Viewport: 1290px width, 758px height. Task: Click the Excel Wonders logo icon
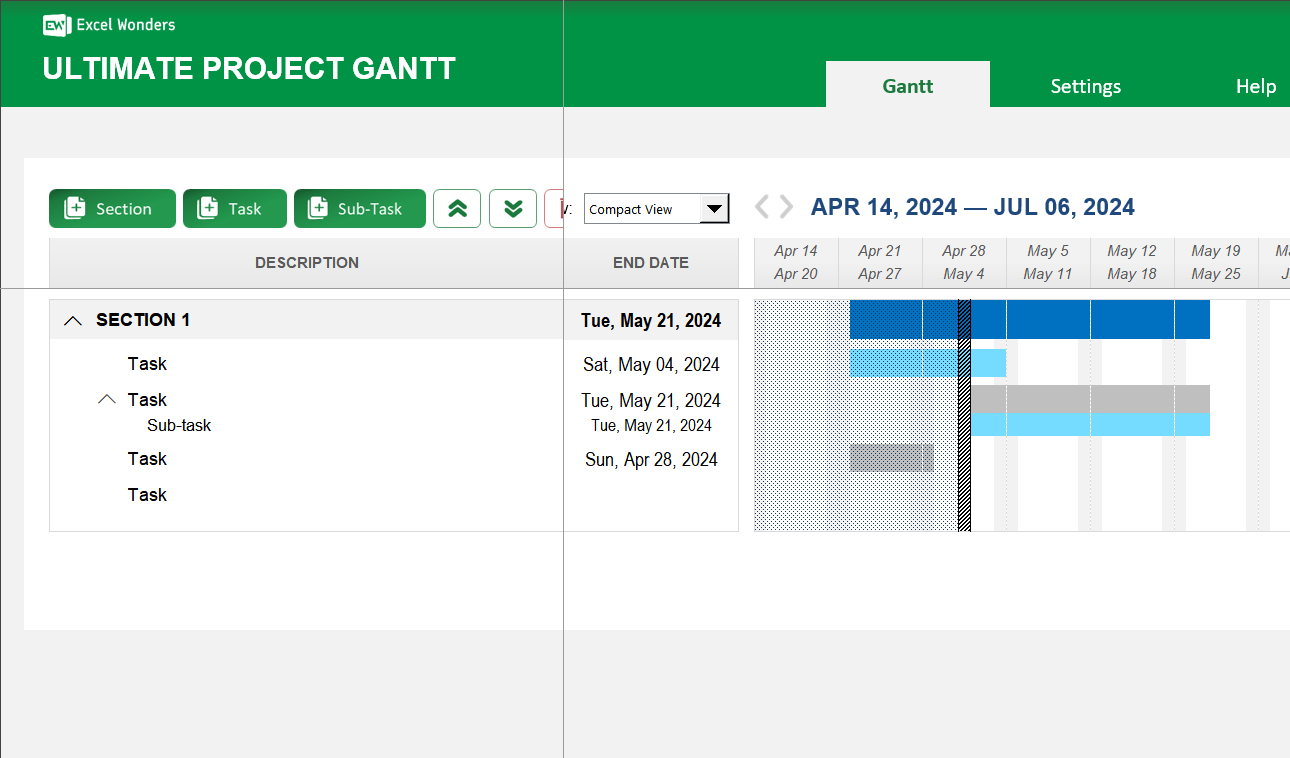click(x=55, y=26)
